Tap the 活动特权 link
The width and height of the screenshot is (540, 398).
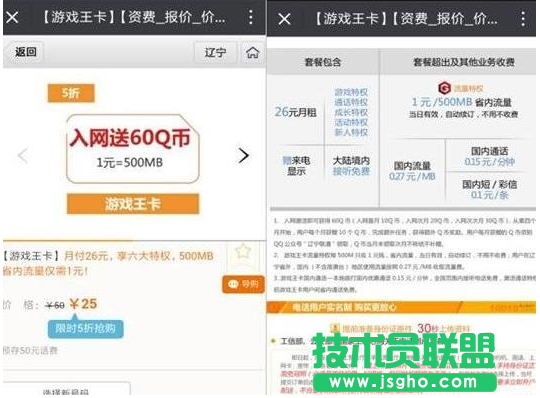351,122
